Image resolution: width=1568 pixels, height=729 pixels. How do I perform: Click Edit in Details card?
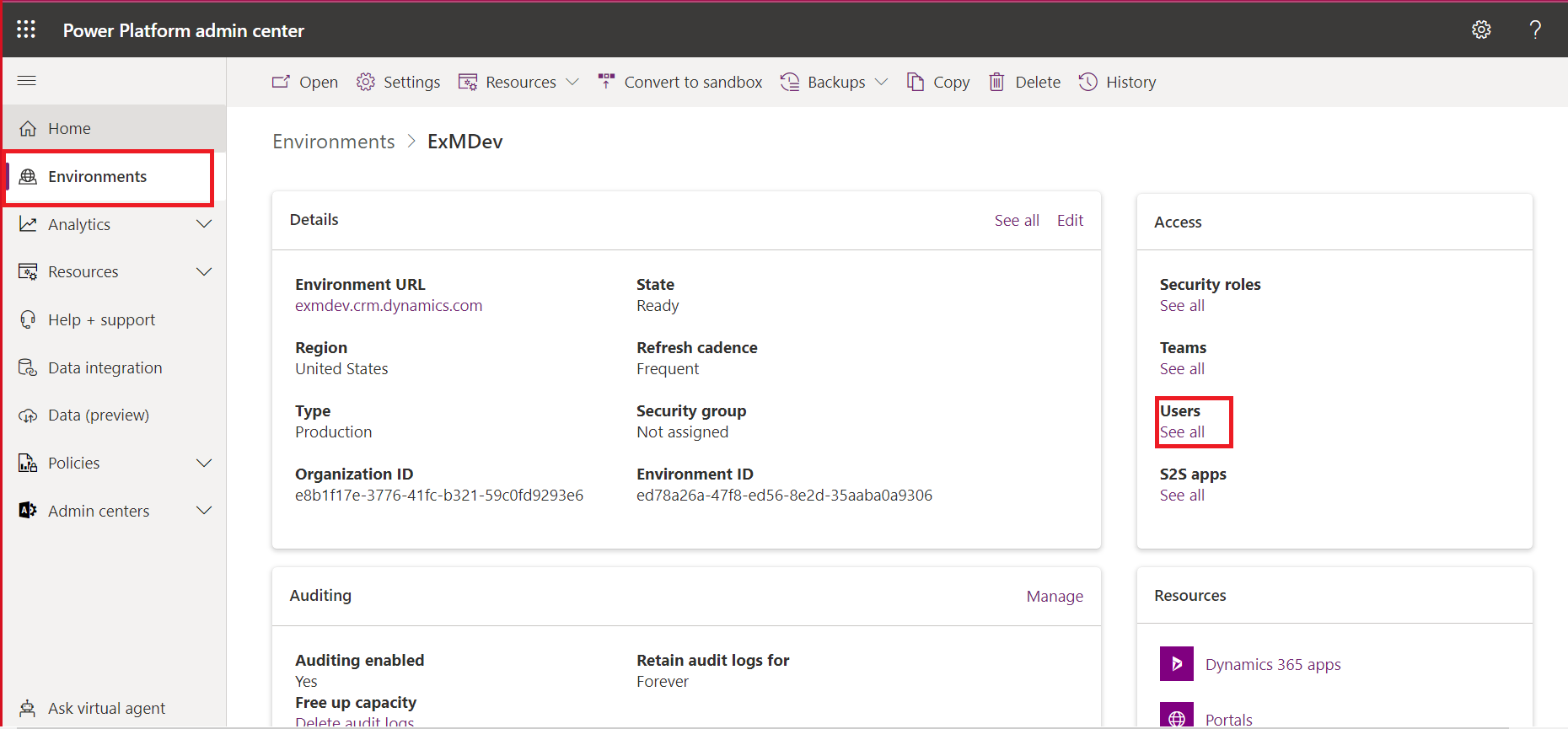(1070, 220)
